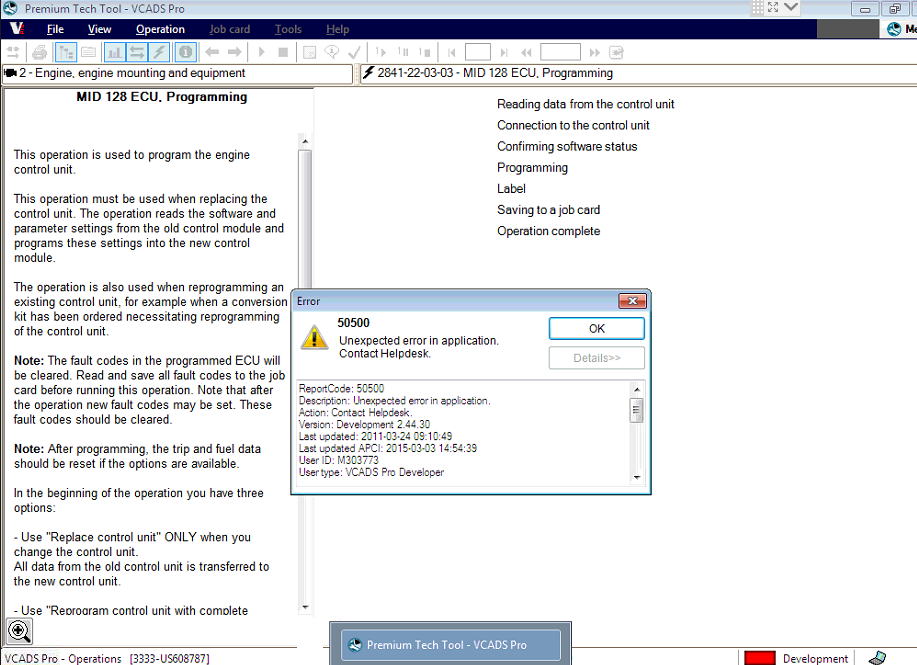Click the down chevron in title bar
Screen dimensions: 917x665
(x=791, y=7)
